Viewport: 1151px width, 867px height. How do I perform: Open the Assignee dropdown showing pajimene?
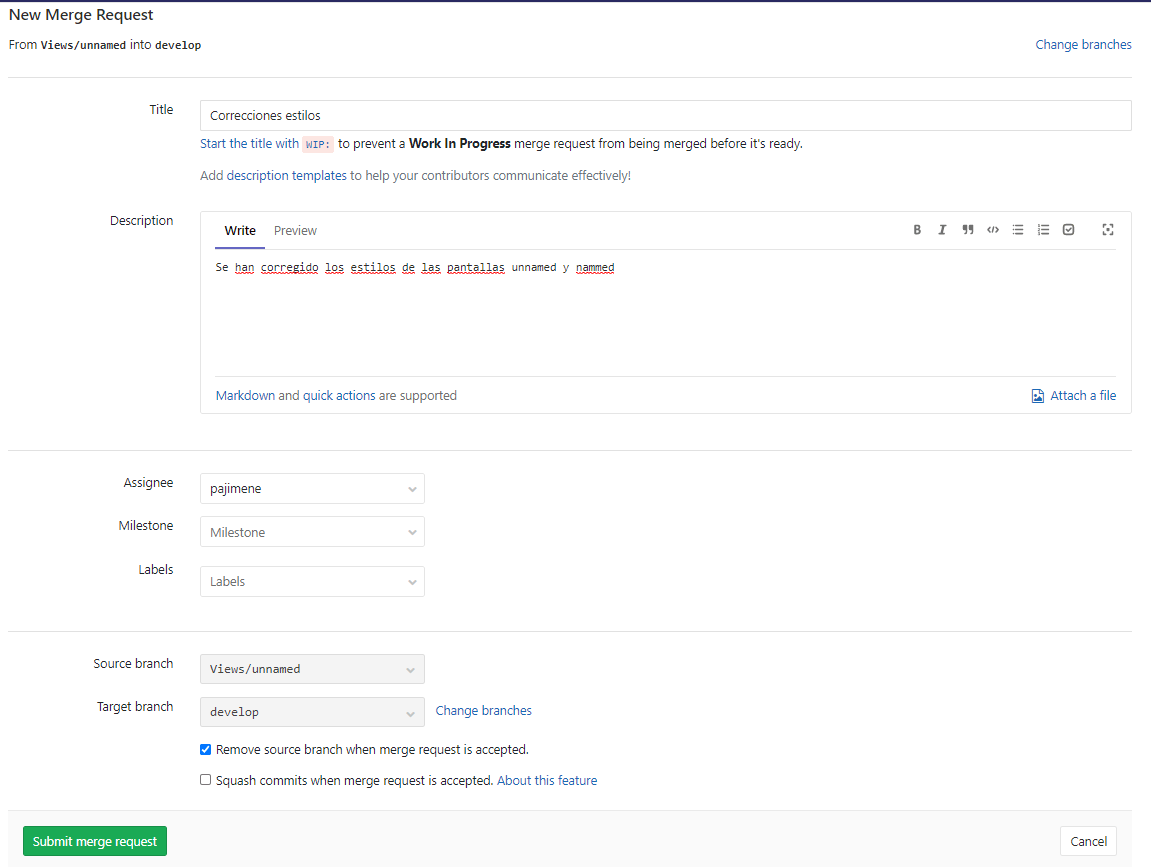[312, 488]
